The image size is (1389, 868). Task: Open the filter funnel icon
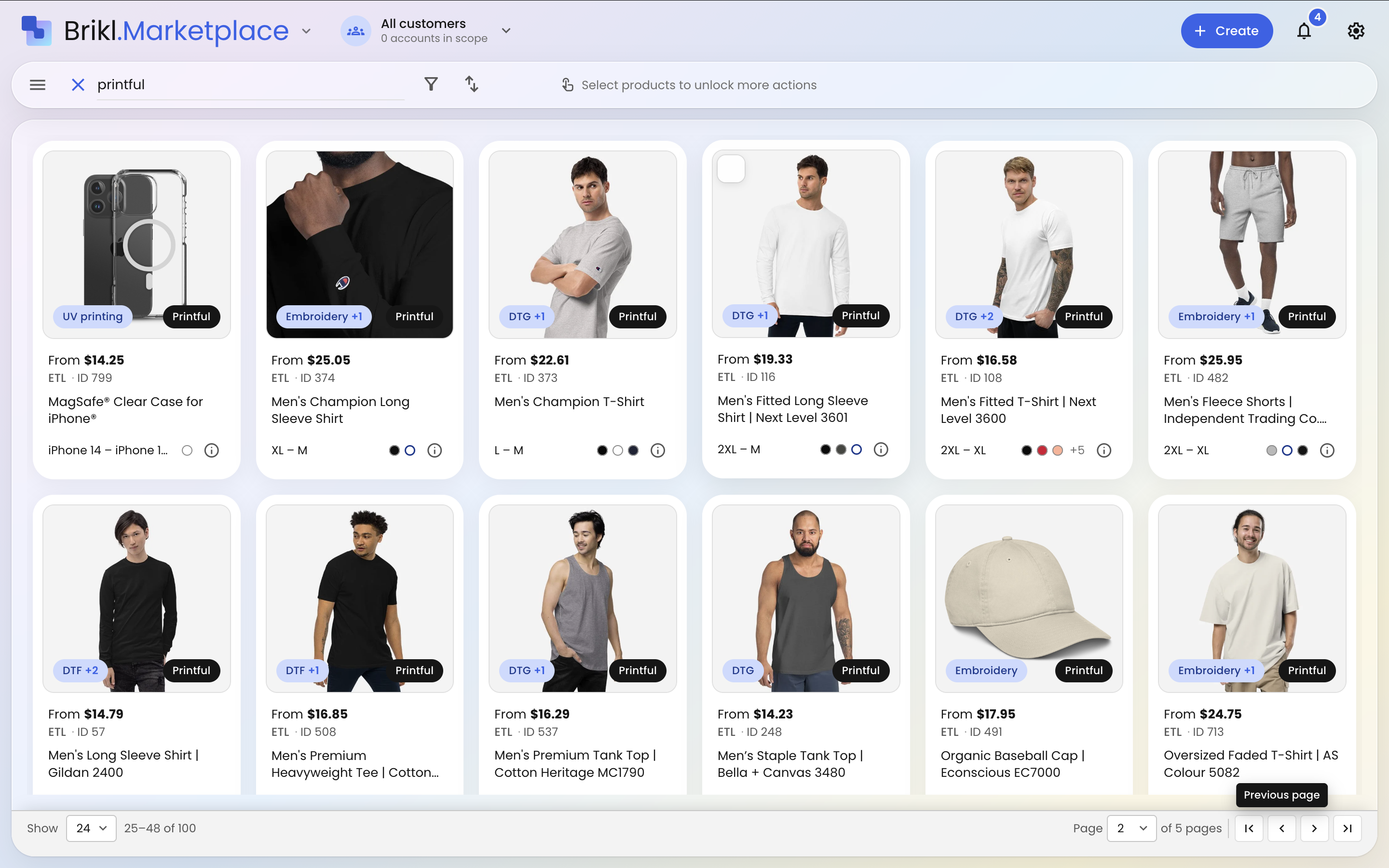[x=431, y=84]
